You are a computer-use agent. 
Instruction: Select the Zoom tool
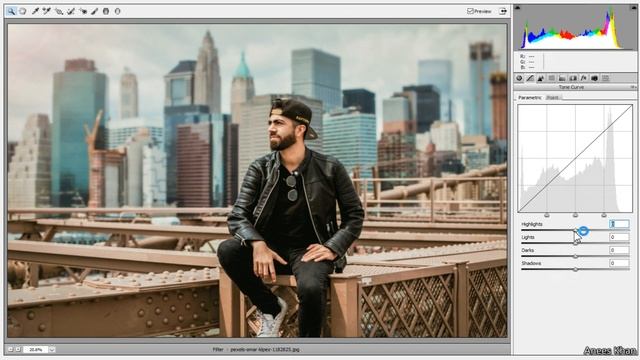tap(11, 11)
